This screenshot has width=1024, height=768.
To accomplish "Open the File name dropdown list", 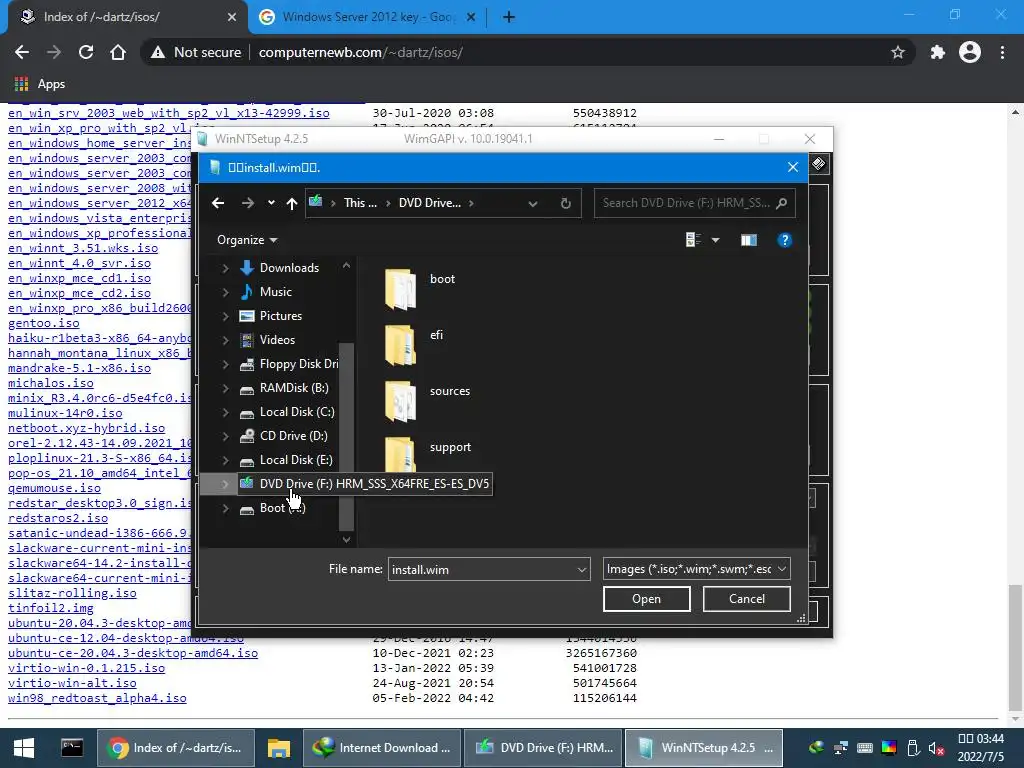I will (x=581, y=569).
